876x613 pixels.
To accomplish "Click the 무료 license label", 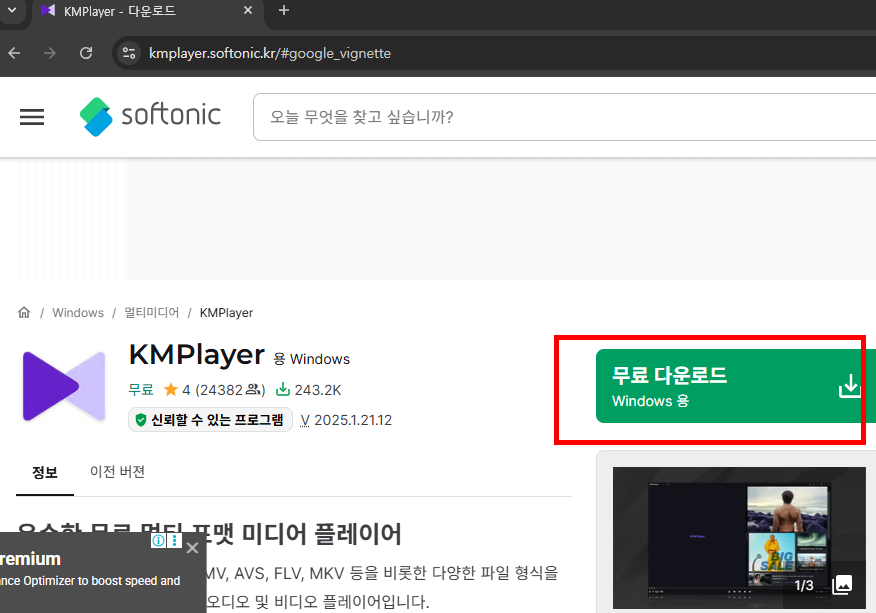I will [x=141, y=389].
